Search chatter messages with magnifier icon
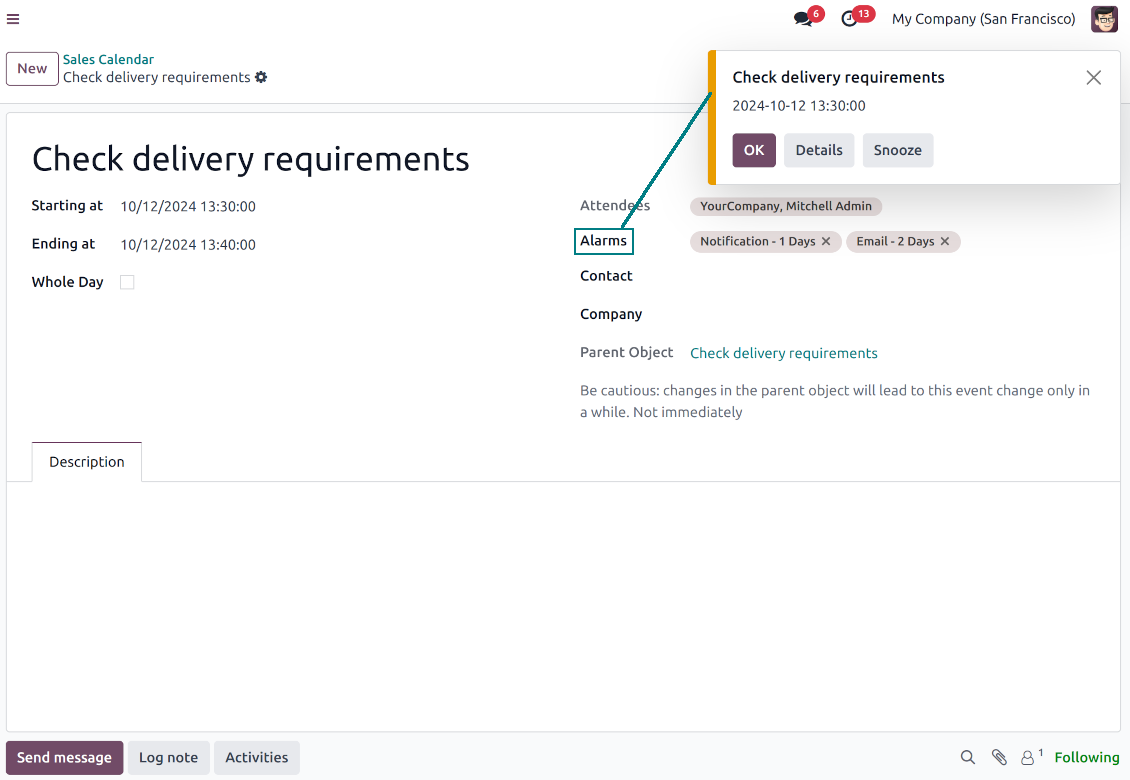 [x=967, y=757]
